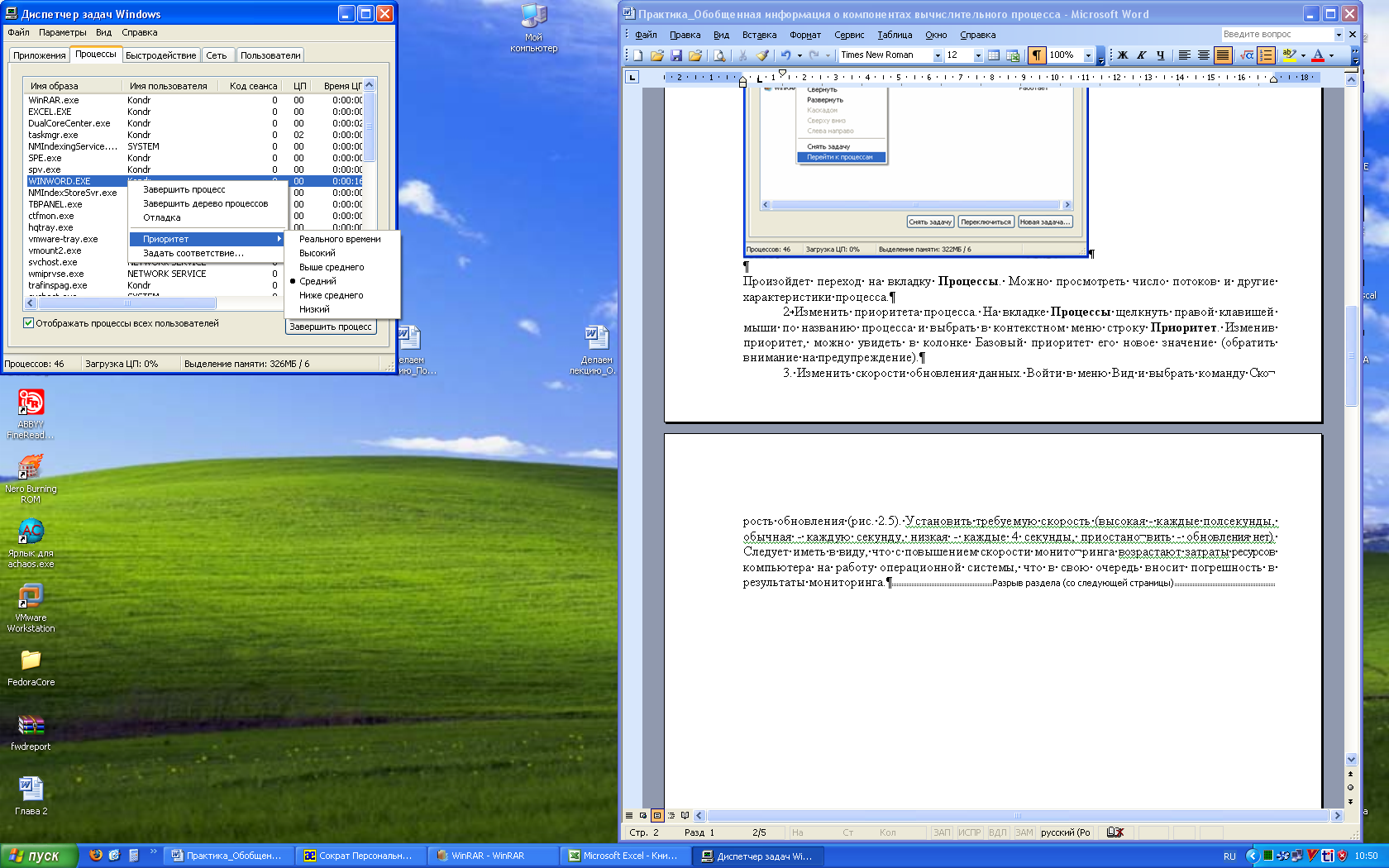Switch to Outline view icon in Word

pos(671,815)
